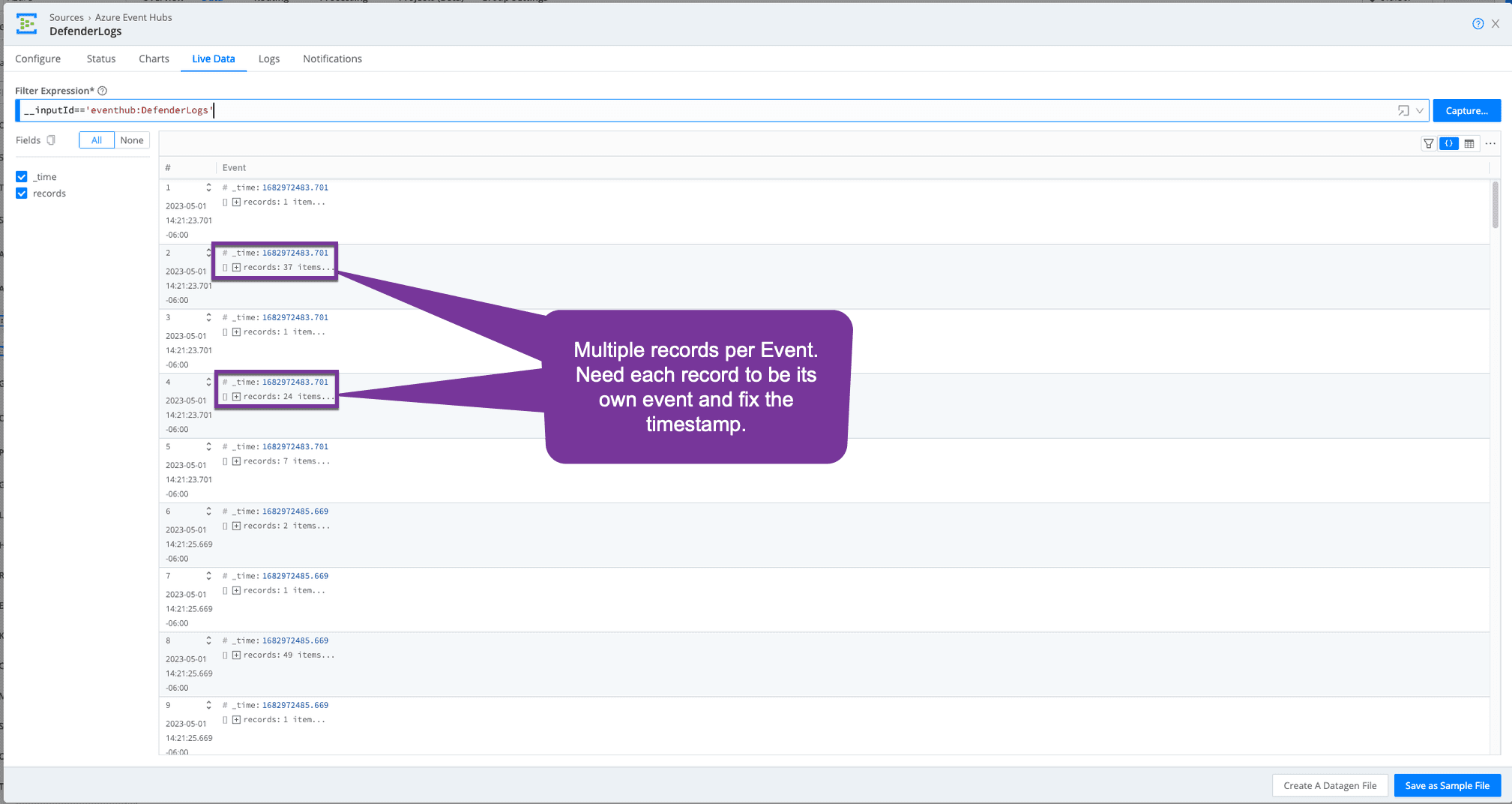Select None to deselect all fields
Image resolution: width=1512 pixels, height=804 pixels.
point(132,140)
